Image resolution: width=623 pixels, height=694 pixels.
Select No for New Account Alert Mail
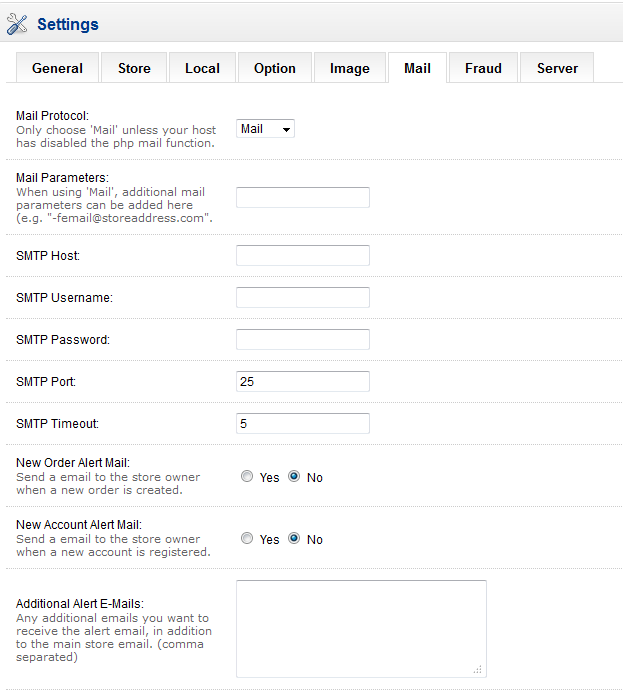pyautogui.click(x=294, y=539)
